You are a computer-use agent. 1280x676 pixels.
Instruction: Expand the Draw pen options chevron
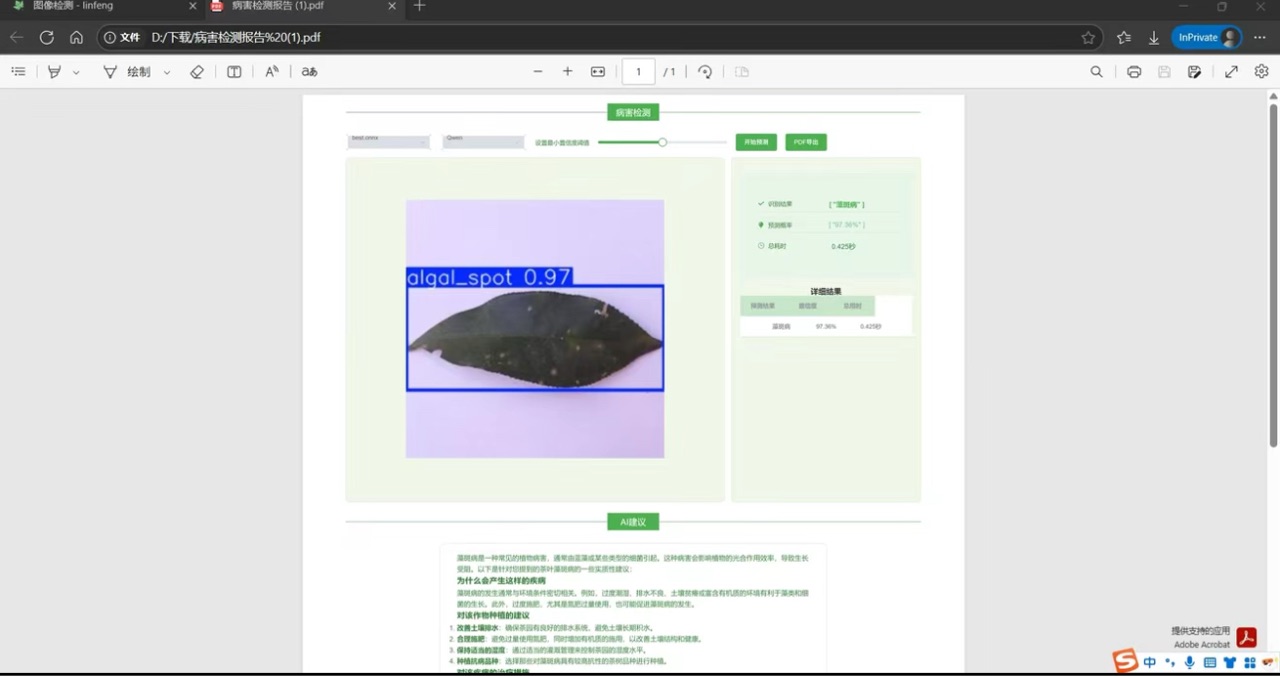[166, 71]
